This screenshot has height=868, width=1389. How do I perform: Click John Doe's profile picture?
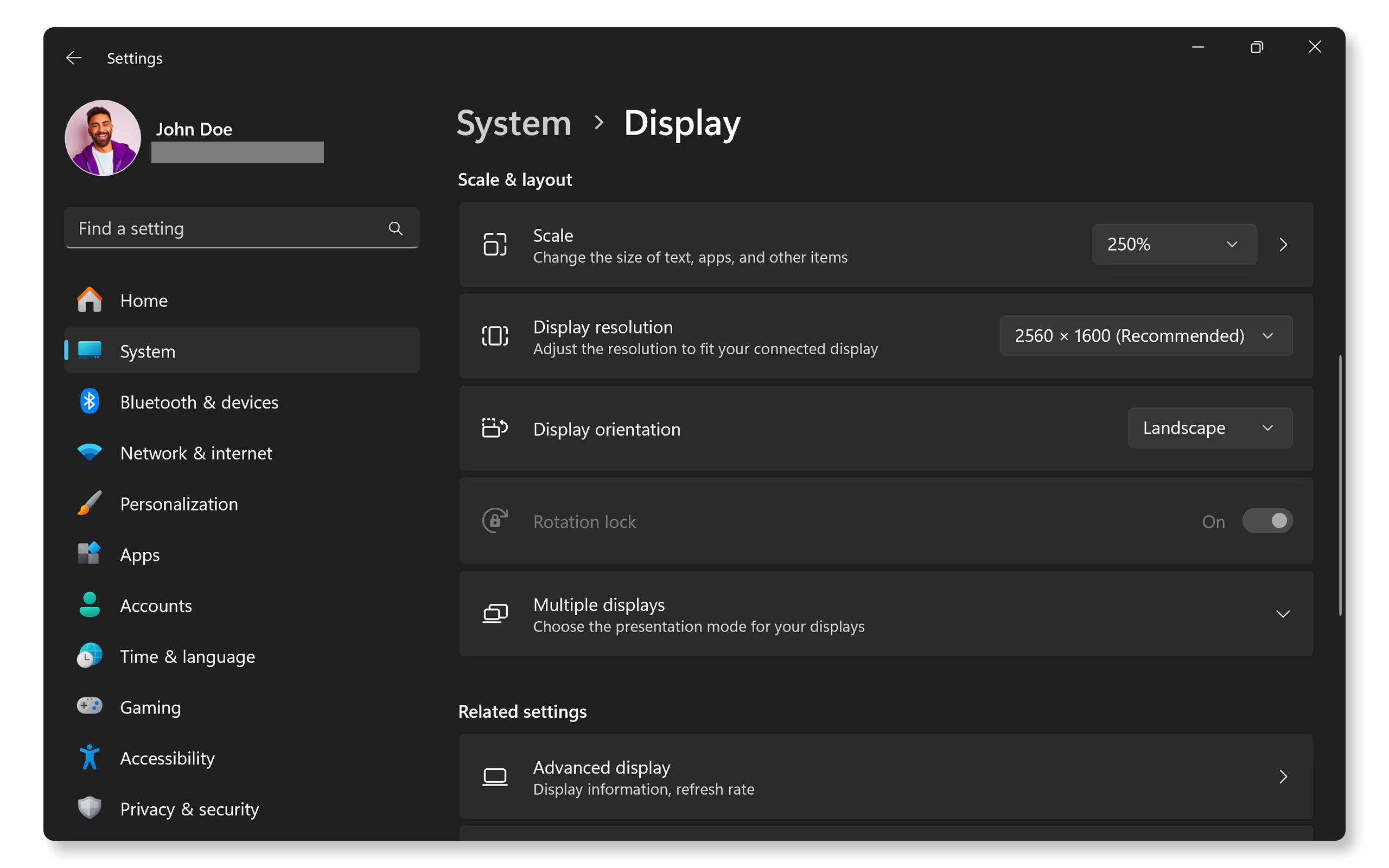(103, 138)
